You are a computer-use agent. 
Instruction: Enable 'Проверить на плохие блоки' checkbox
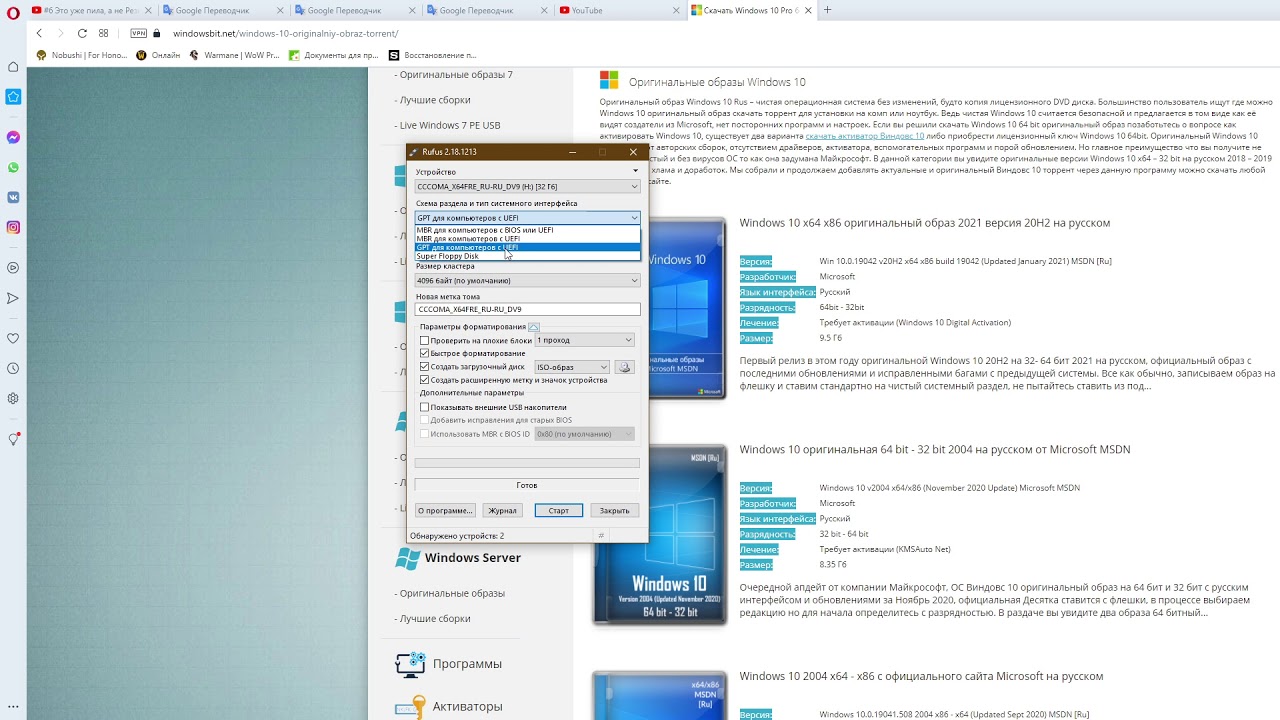[x=425, y=341]
